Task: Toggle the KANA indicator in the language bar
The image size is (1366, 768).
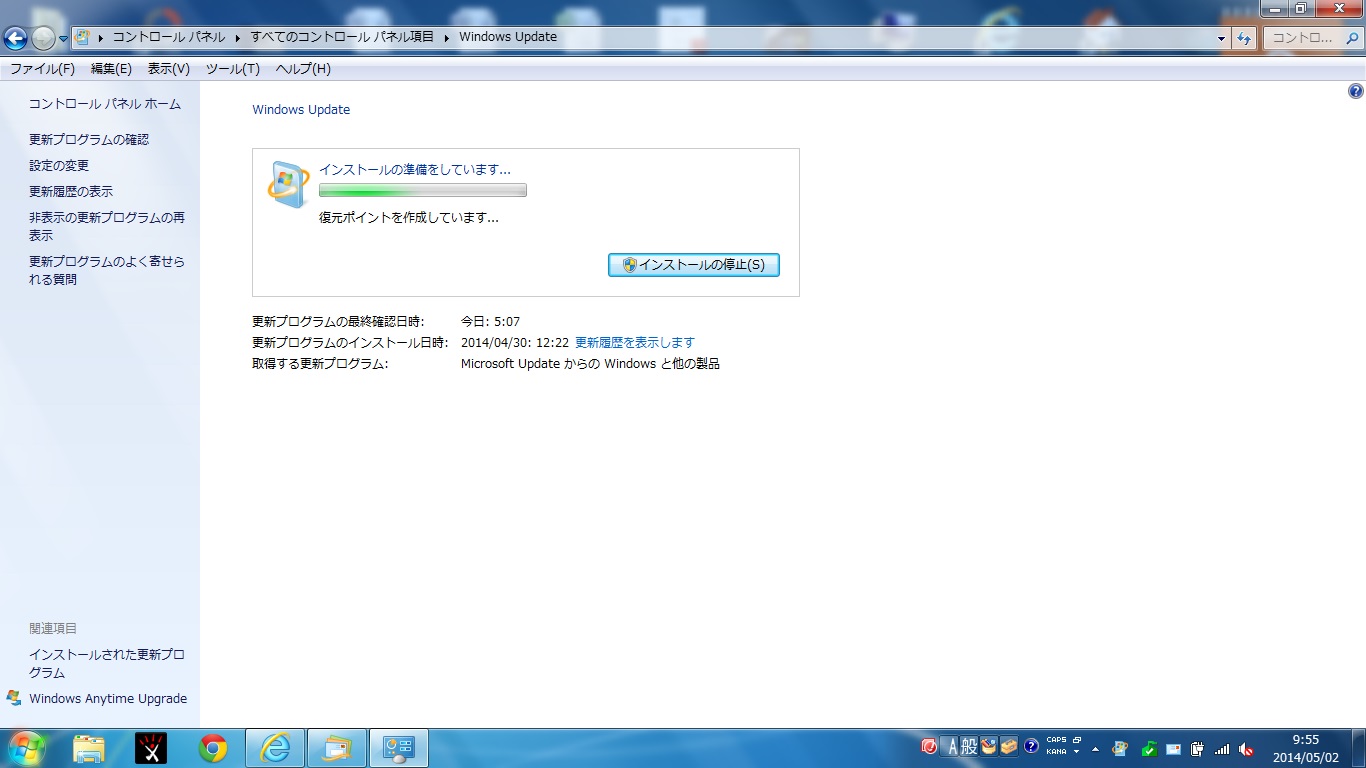Action: 1057,751
